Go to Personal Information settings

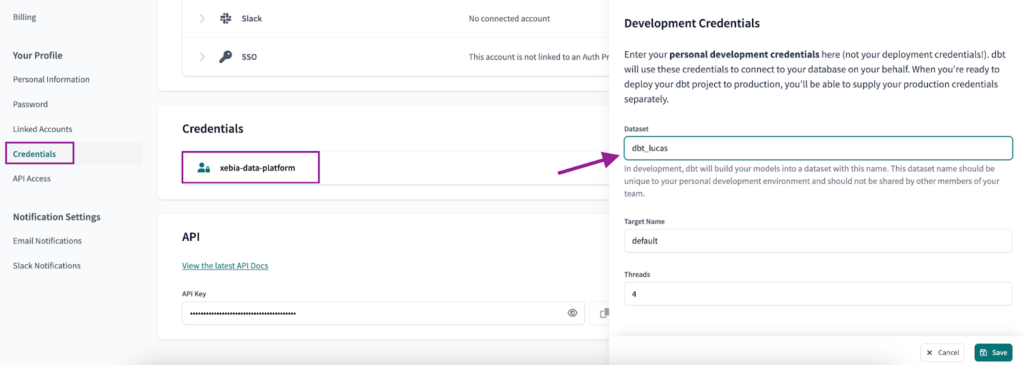coord(51,80)
